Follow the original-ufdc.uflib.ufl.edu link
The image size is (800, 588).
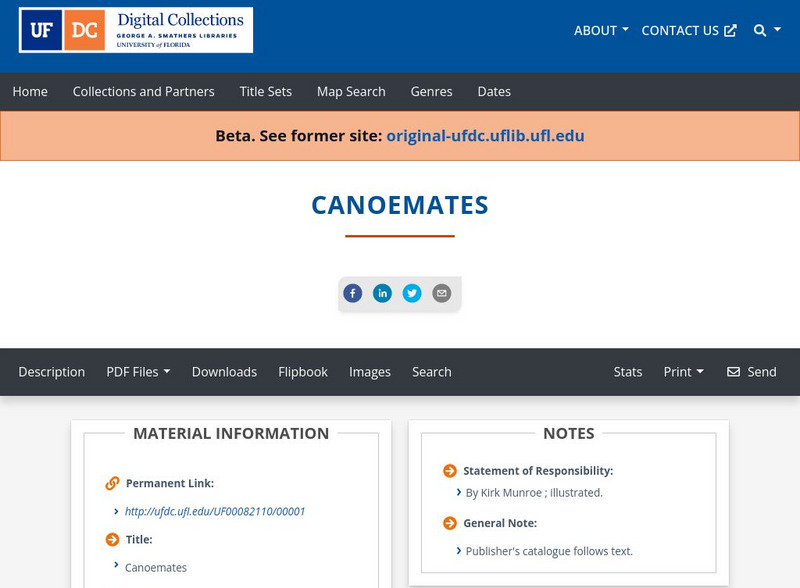[485, 136]
